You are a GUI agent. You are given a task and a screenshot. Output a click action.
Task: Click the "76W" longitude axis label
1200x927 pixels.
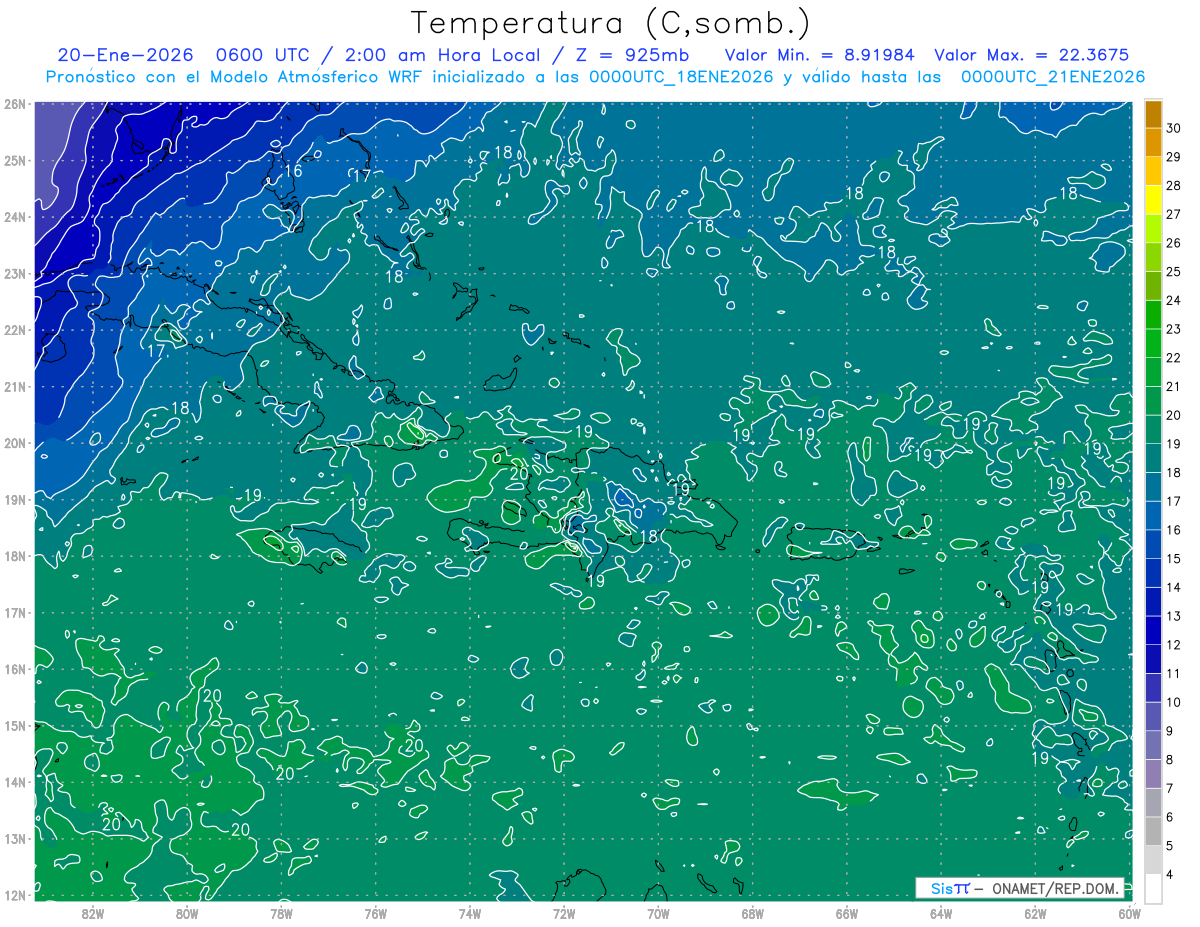pyautogui.click(x=376, y=914)
